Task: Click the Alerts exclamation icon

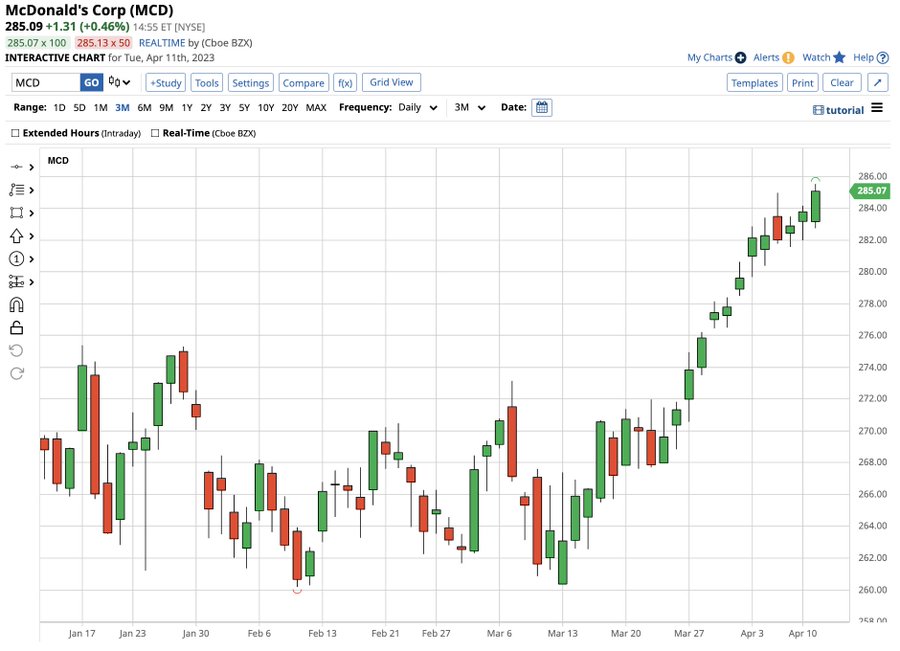Action: tap(789, 57)
